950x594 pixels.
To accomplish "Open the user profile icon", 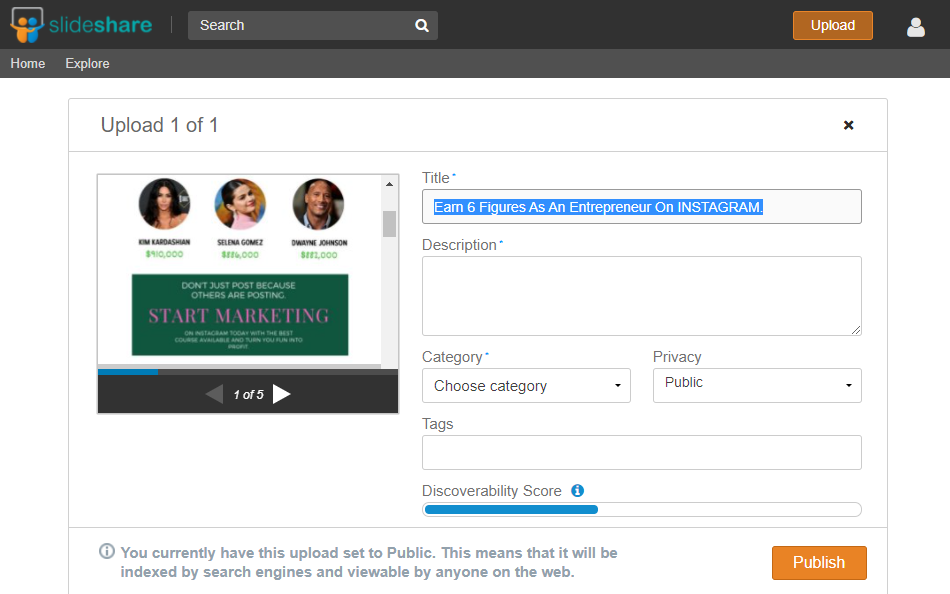I will point(915,27).
